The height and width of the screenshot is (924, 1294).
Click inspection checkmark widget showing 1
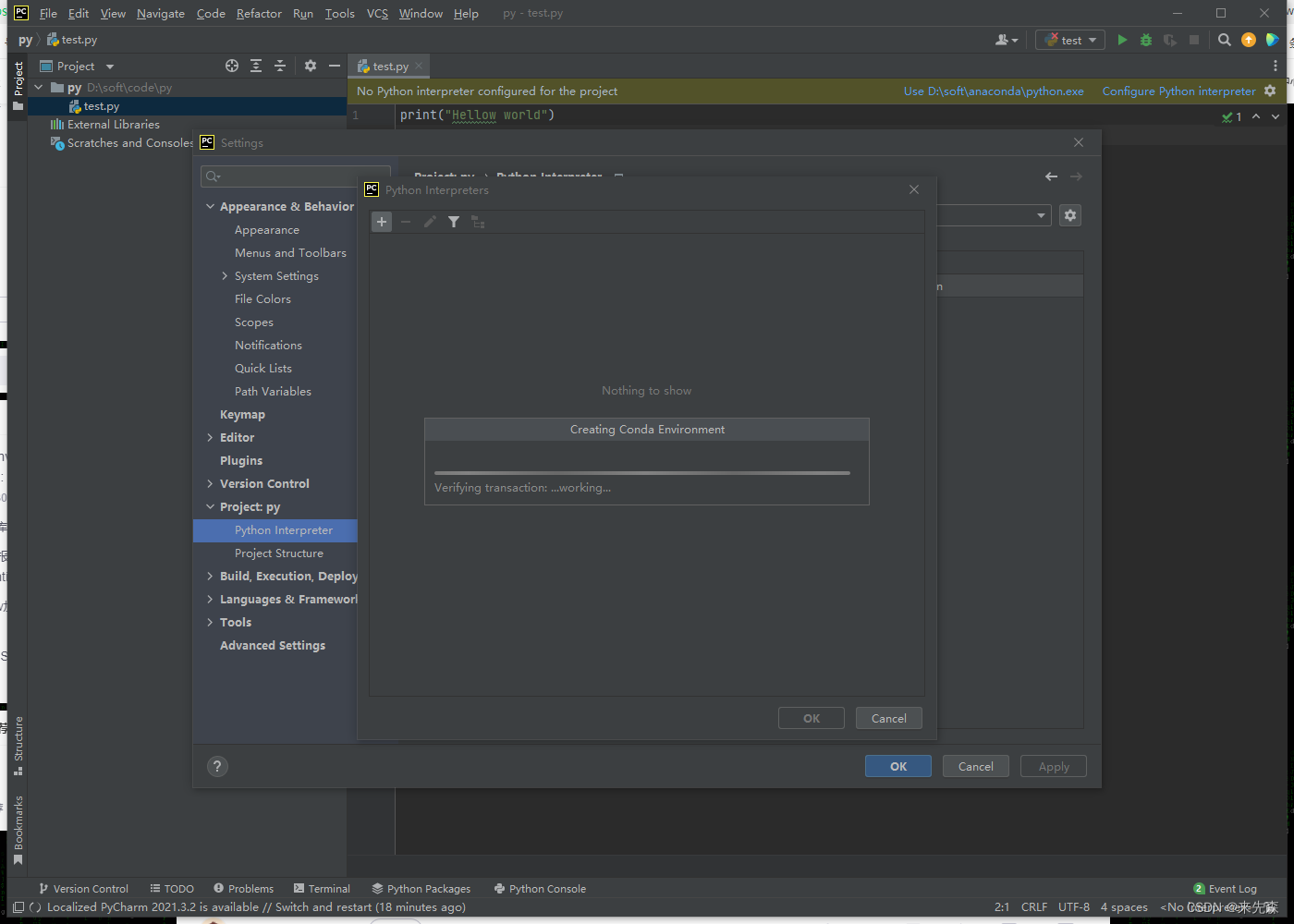point(1232,116)
